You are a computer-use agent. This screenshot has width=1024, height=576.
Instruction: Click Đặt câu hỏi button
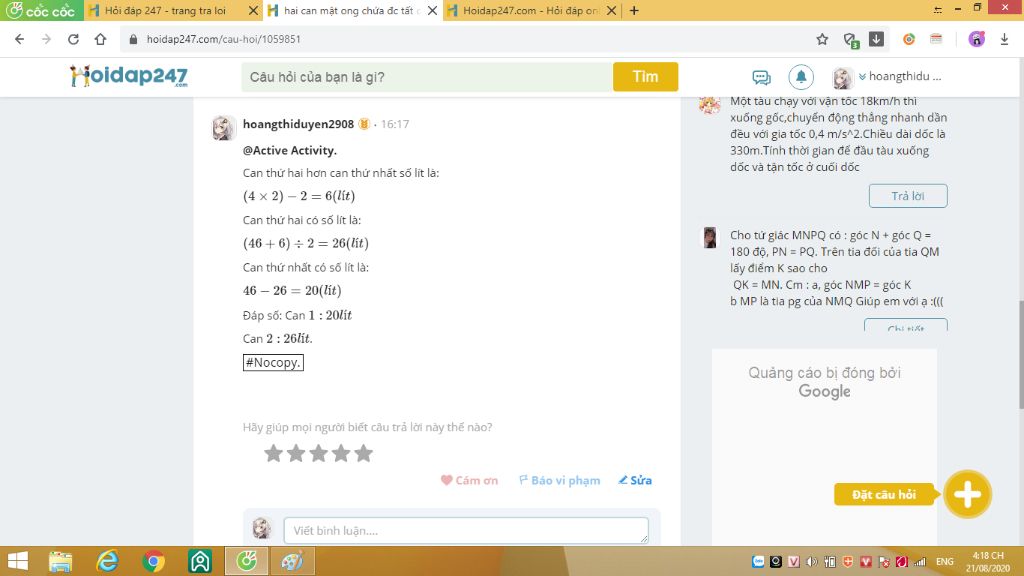tap(884, 494)
